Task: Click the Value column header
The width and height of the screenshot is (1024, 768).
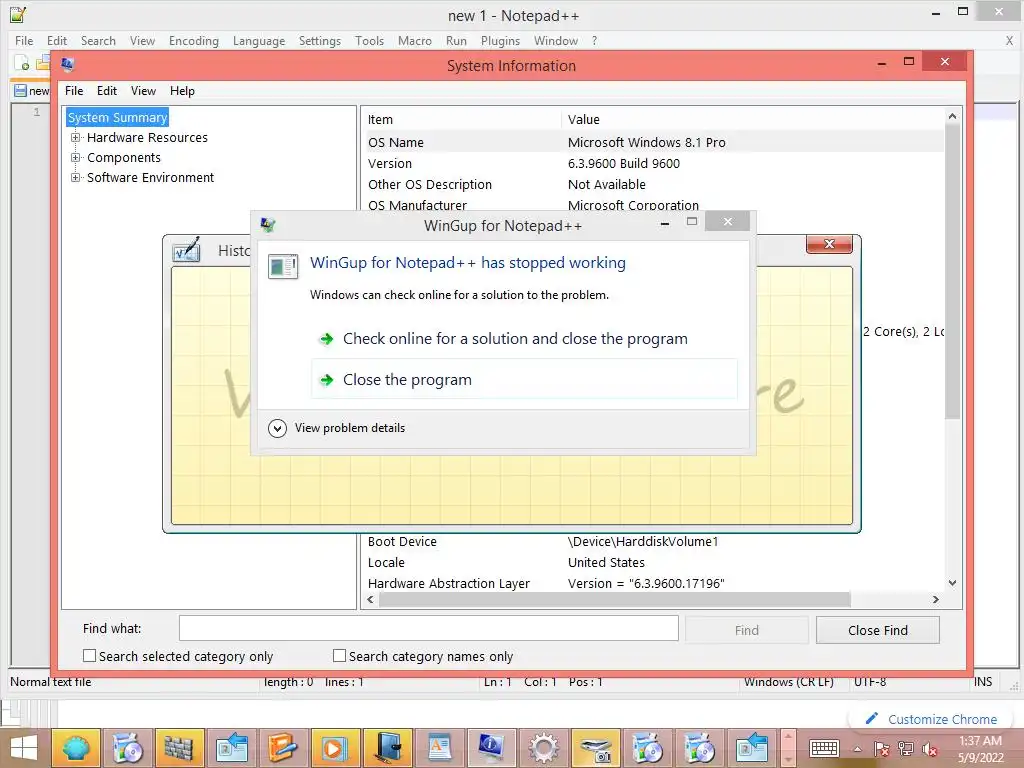Action: 752,120
